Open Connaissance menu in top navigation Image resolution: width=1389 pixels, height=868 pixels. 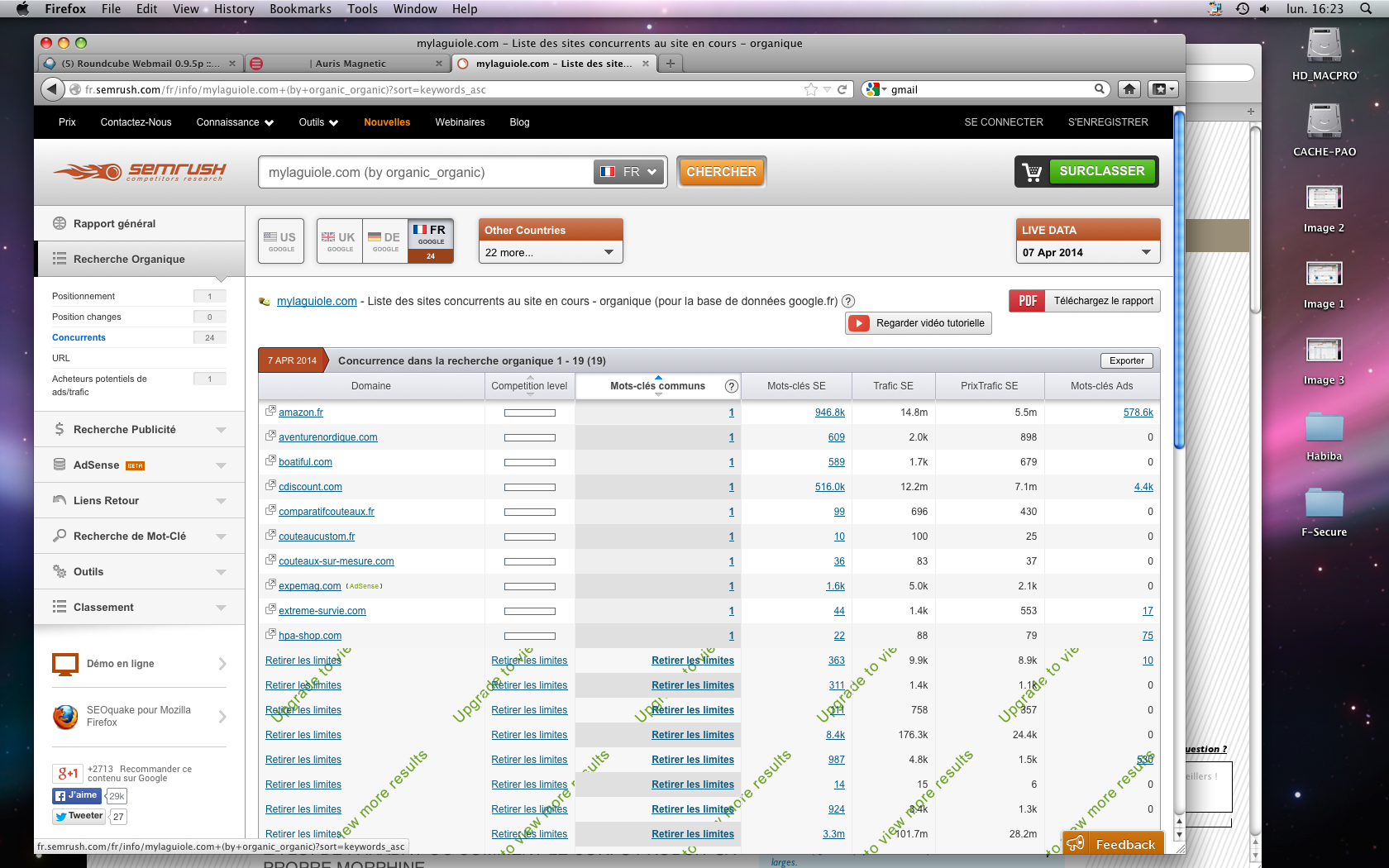coord(235,122)
